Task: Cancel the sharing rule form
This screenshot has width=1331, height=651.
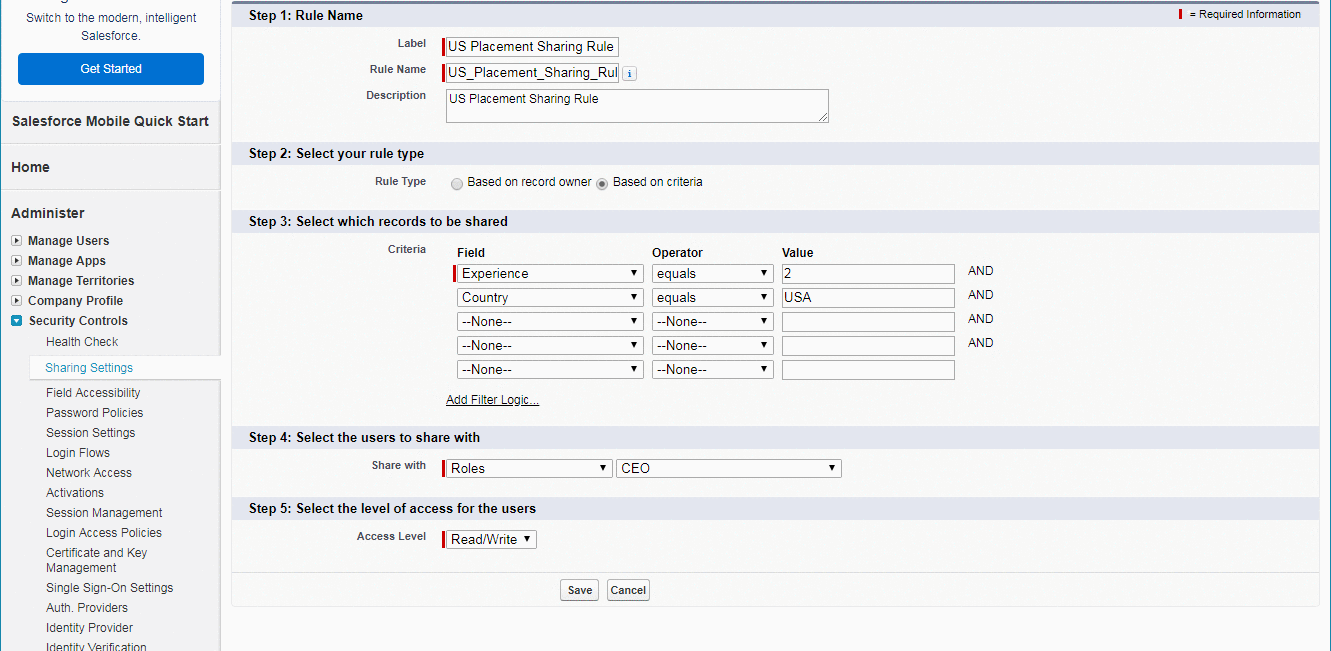Action: tap(628, 590)
